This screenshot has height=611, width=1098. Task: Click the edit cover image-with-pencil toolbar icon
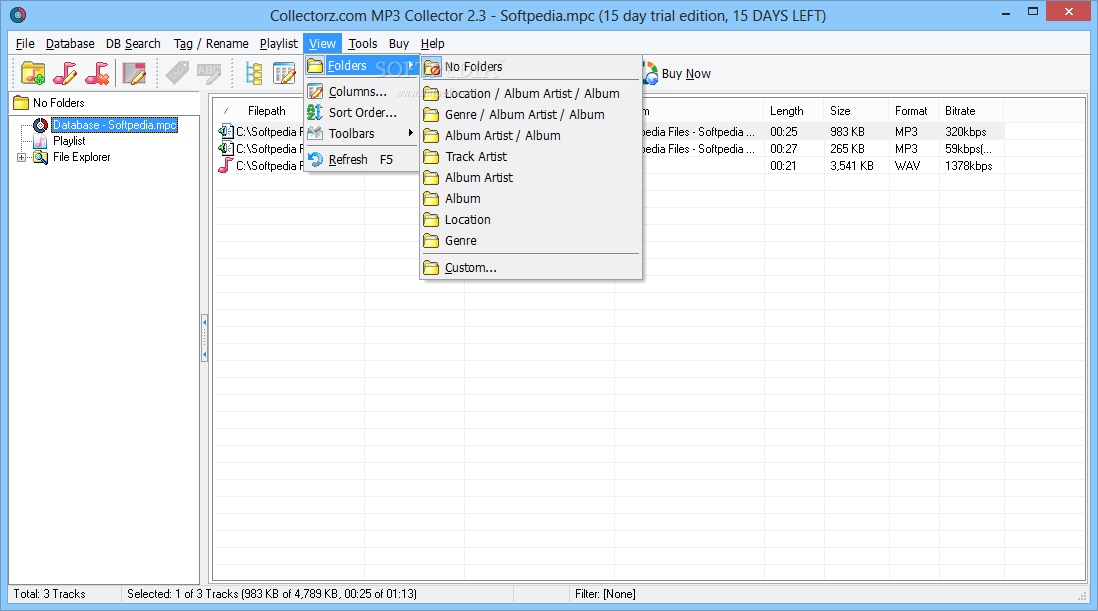click(134, 73)
